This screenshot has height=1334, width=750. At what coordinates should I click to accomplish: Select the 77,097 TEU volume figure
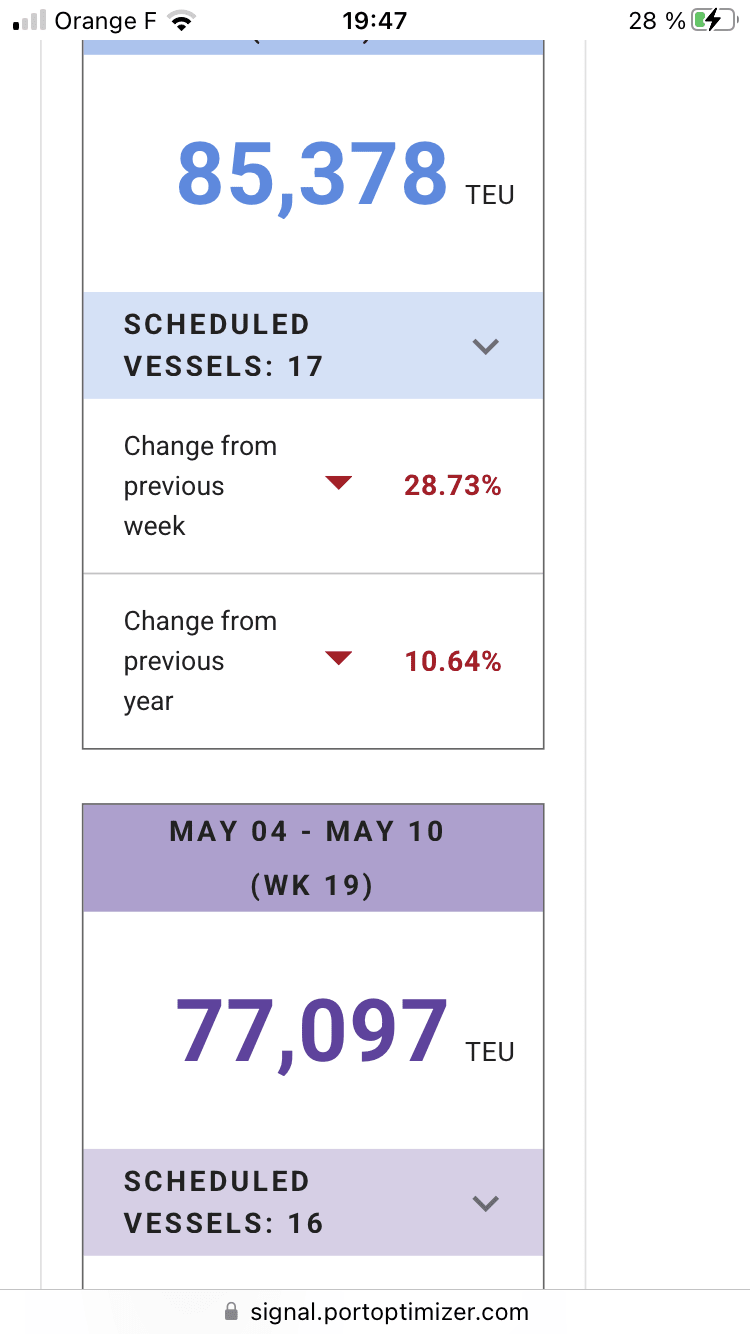[312, 1032]
